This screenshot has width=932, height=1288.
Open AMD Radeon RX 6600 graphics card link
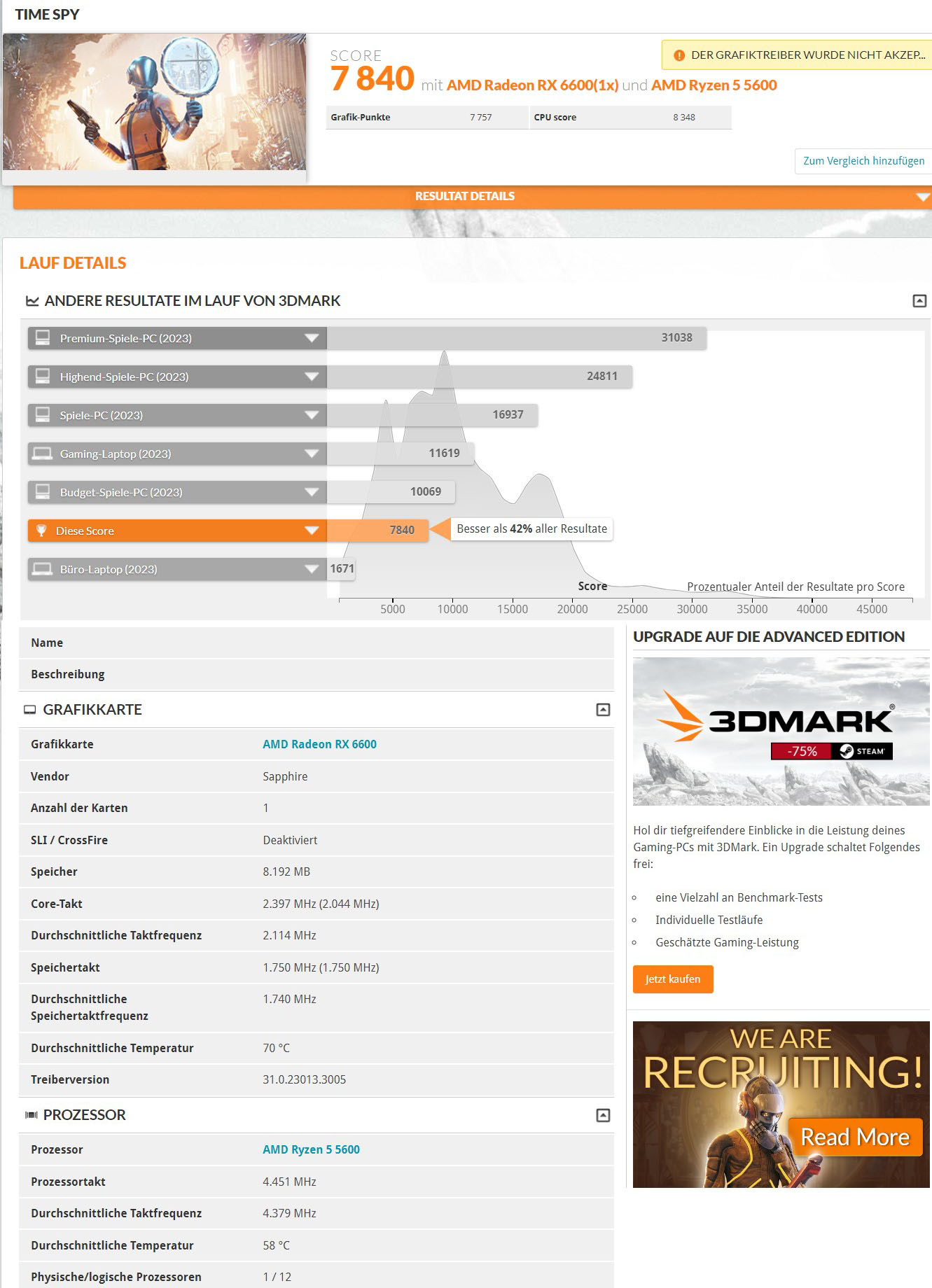coord(319,744)
